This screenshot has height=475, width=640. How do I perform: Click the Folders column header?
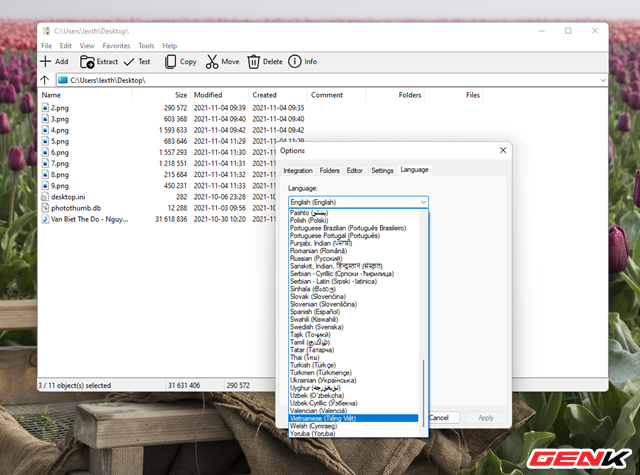point(396,95)
